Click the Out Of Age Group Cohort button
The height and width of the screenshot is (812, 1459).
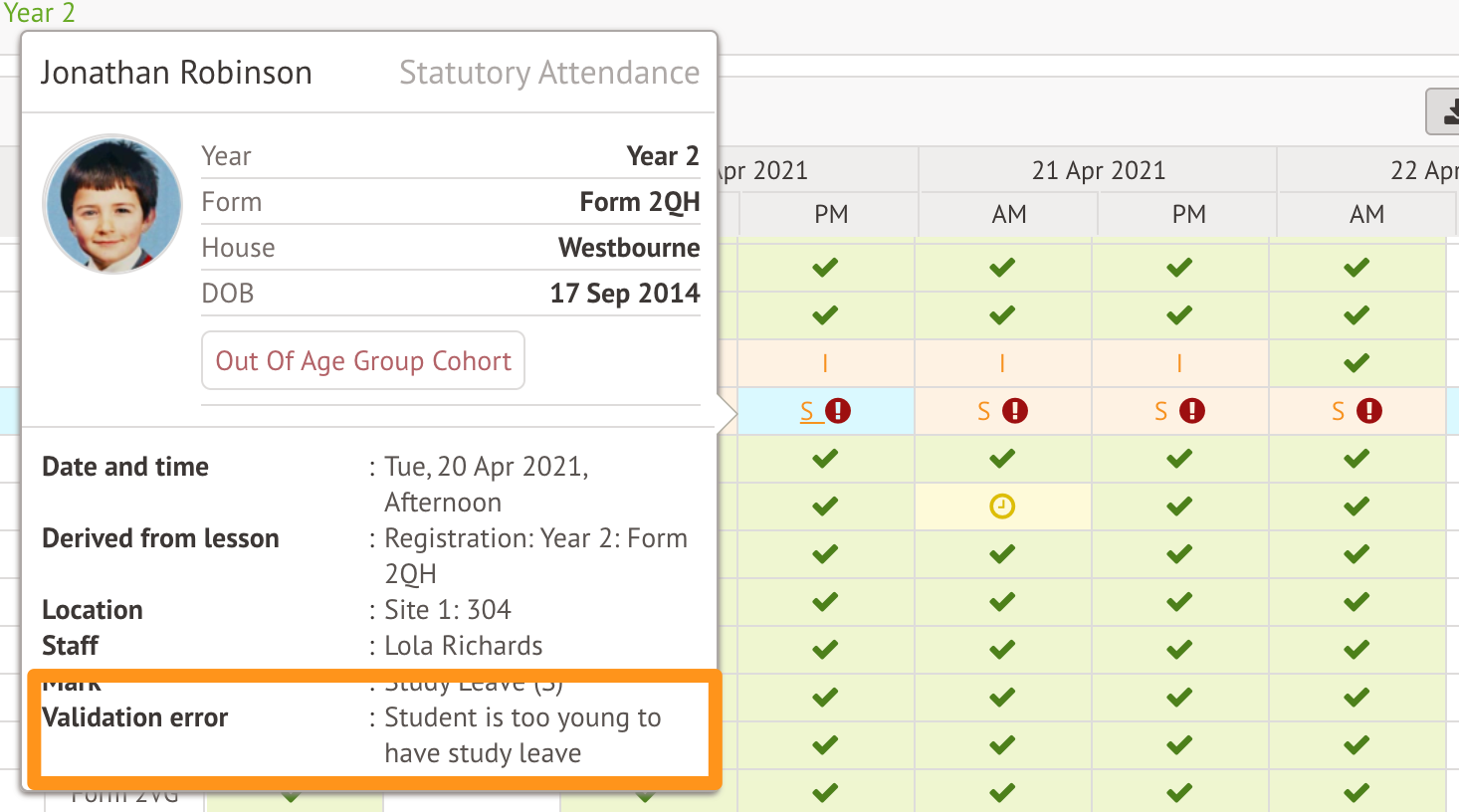click(x=363, y=360)
